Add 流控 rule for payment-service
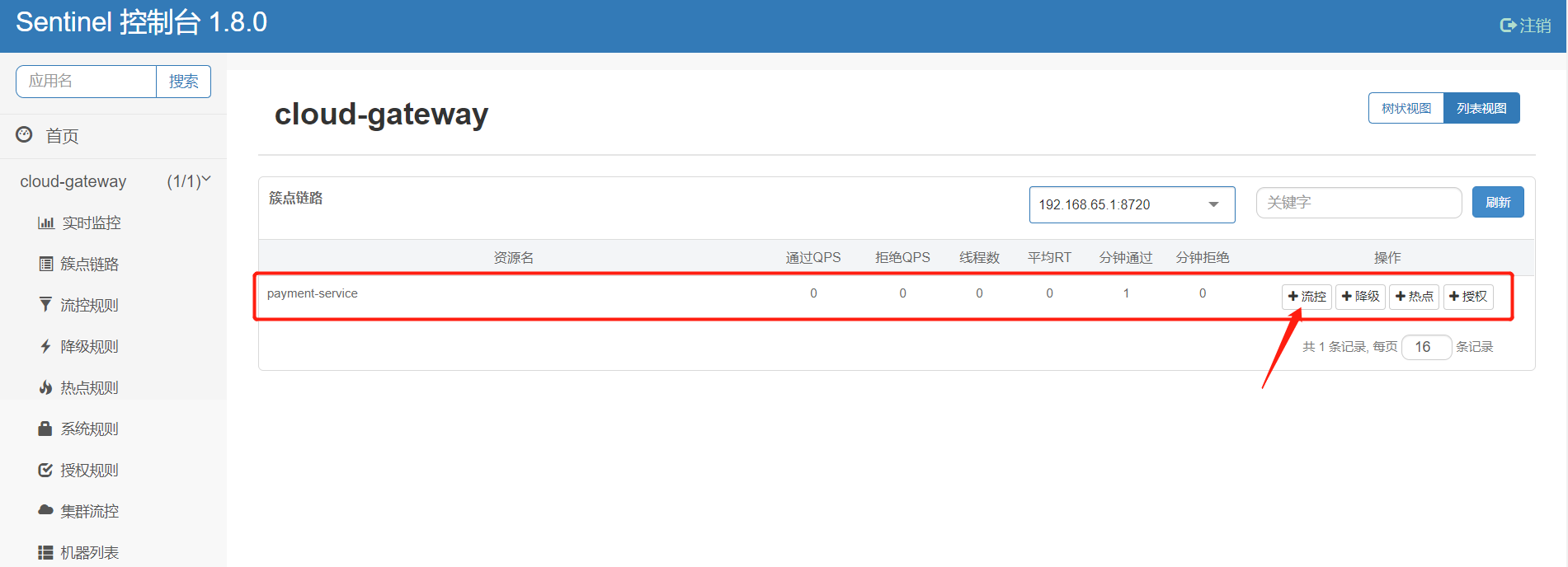Viewport: 1568px width, 567px height. (1307, 297)
